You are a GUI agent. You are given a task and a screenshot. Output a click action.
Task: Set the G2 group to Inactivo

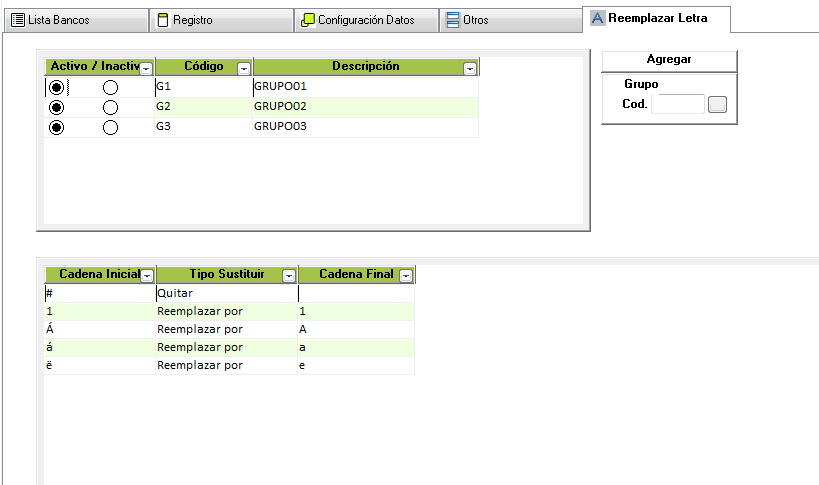(x=110, y=108)
